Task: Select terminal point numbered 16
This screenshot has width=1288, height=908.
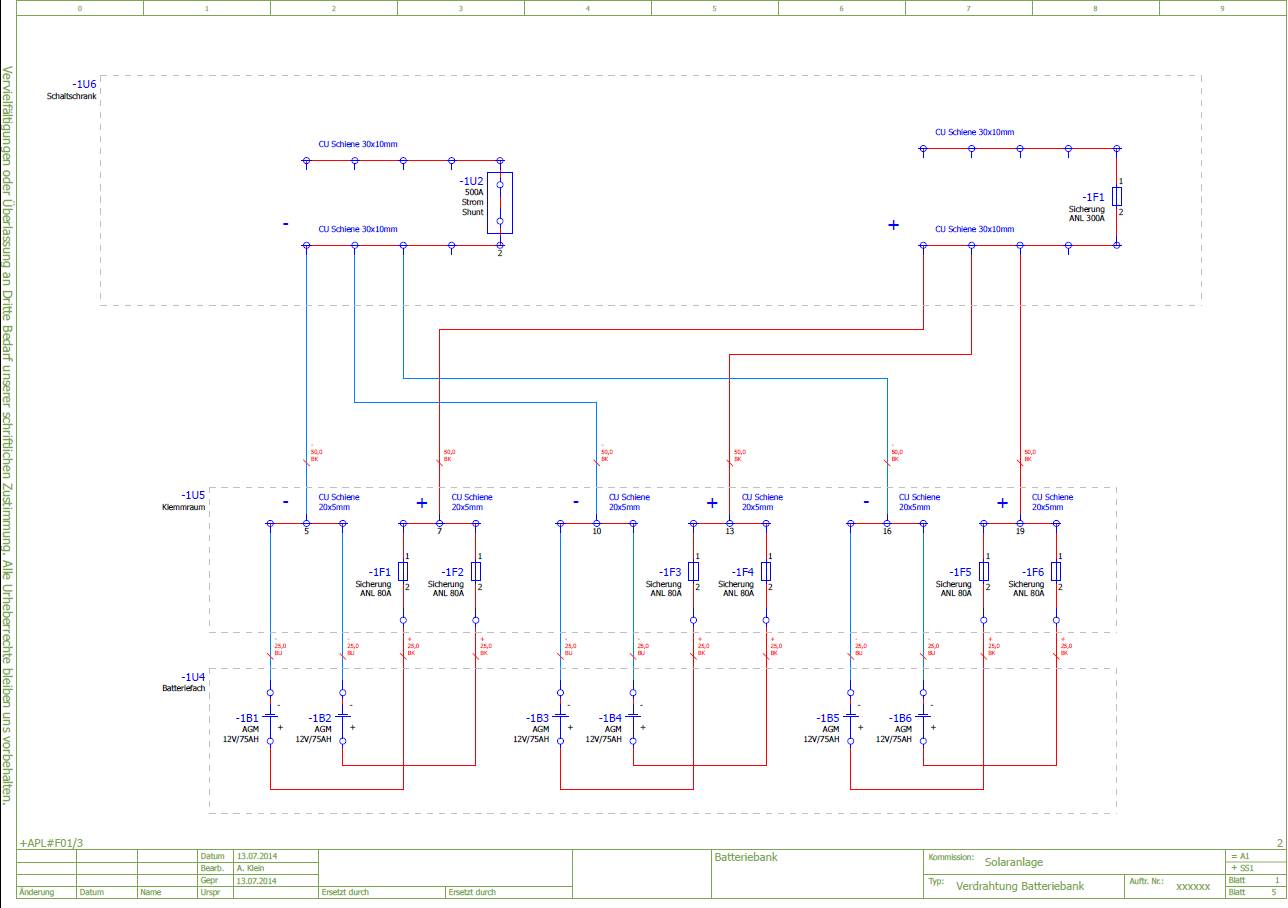Action: [886, 523]
